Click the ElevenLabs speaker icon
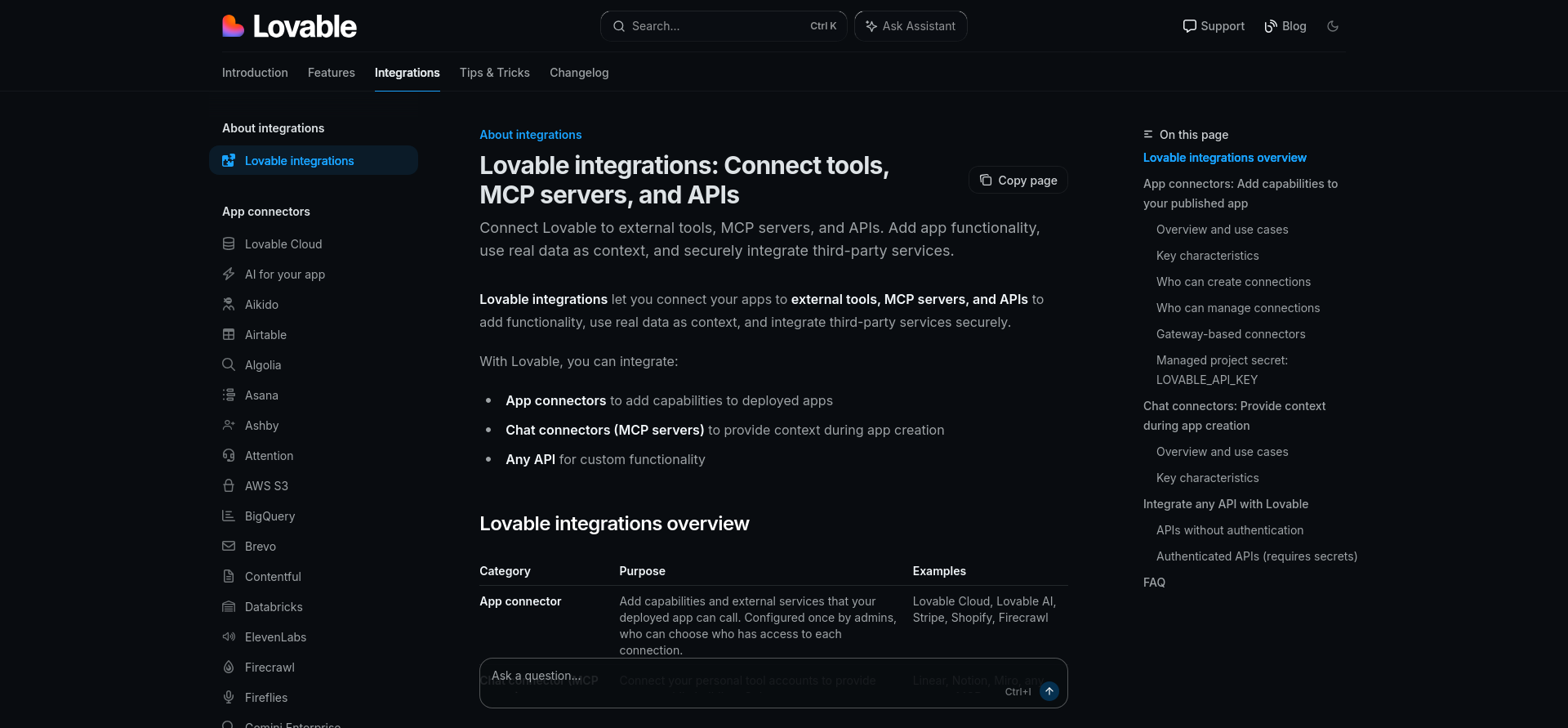 point(229,636)
